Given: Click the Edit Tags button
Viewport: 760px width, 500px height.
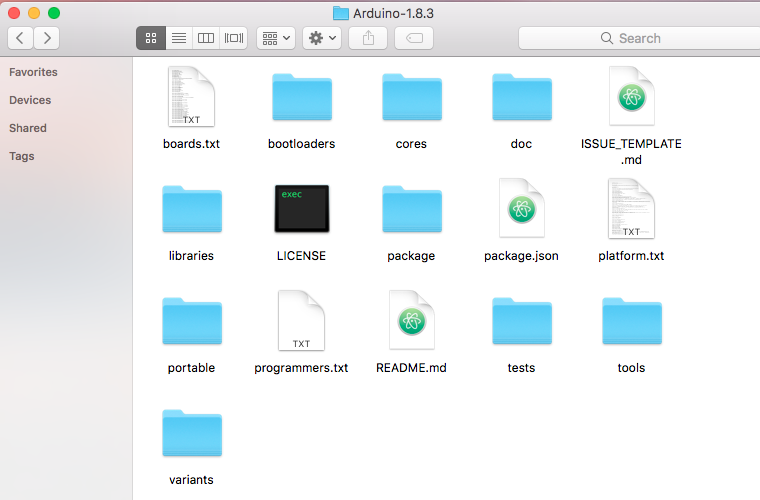Looking at the screenshot, I should point(414,38).
